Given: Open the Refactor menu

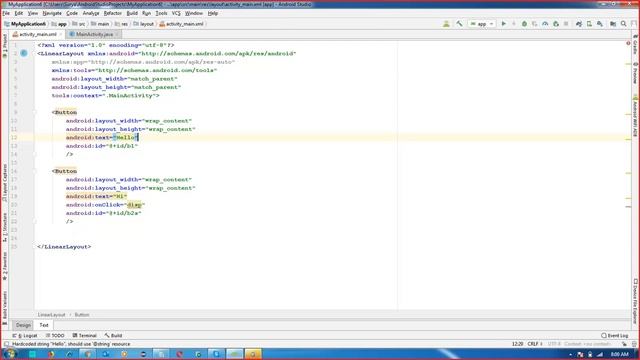Looking at the screenshot, I should 113,13.
